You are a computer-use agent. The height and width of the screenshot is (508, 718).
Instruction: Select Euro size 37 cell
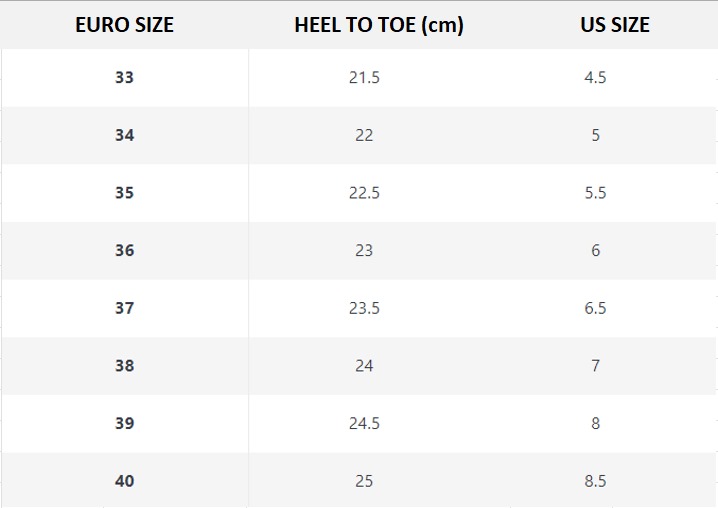pos(124,308)
